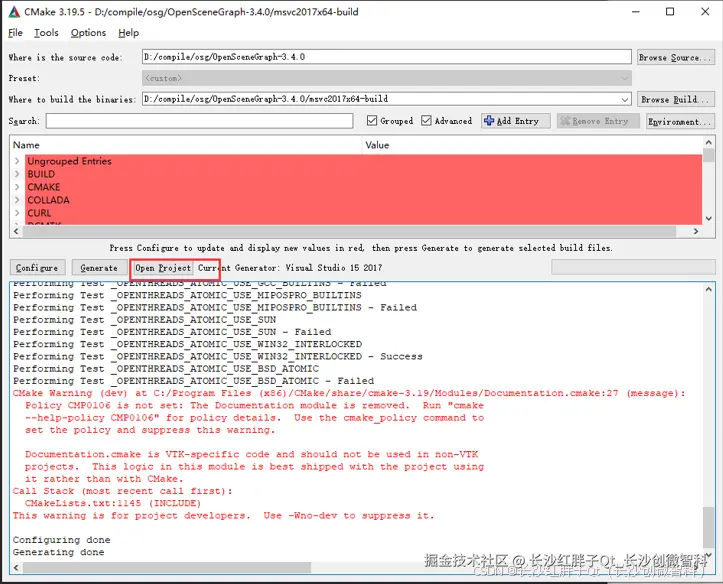Click the Browse Build button

coord(676,99)
